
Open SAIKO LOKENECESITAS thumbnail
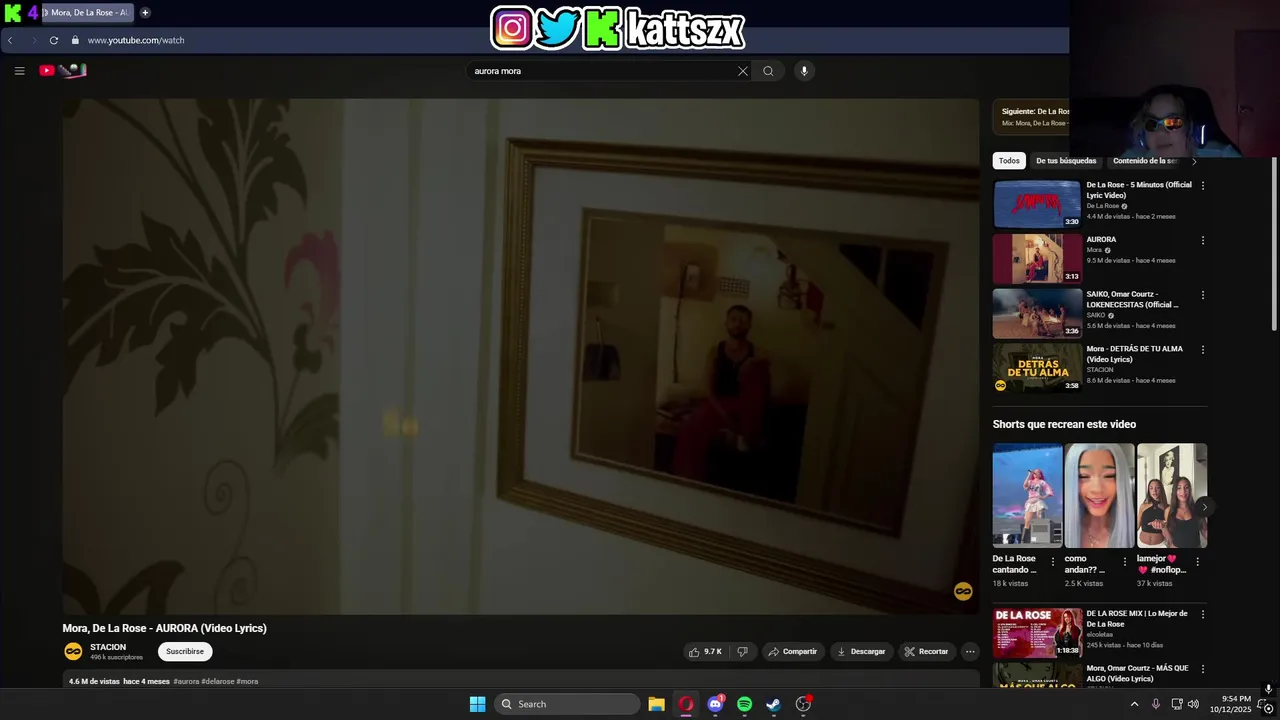[x=1037, y=313]
